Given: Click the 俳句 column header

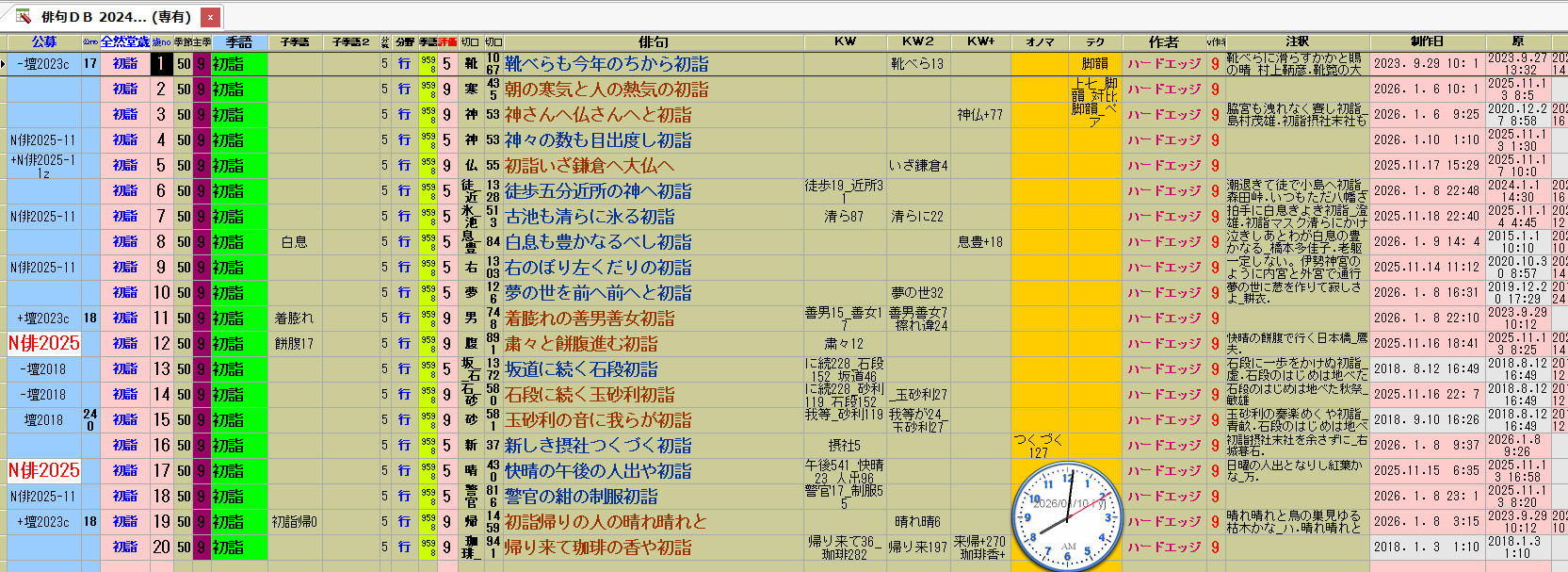Looking at the screenshot, I should click(x=653, y=41).
